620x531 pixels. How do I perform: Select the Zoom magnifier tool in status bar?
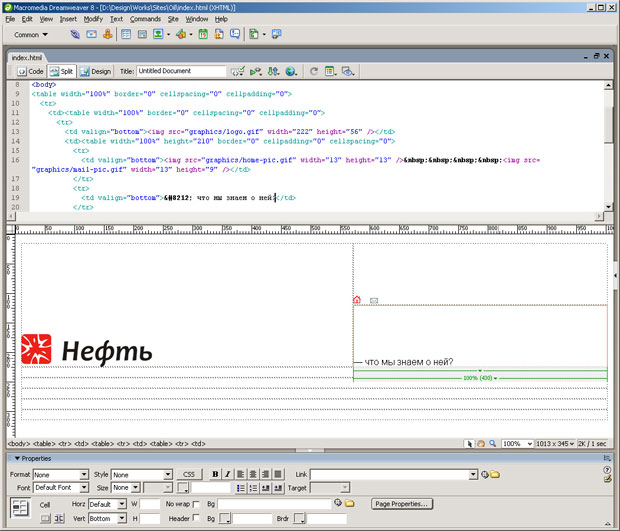(x=491, y=443)
